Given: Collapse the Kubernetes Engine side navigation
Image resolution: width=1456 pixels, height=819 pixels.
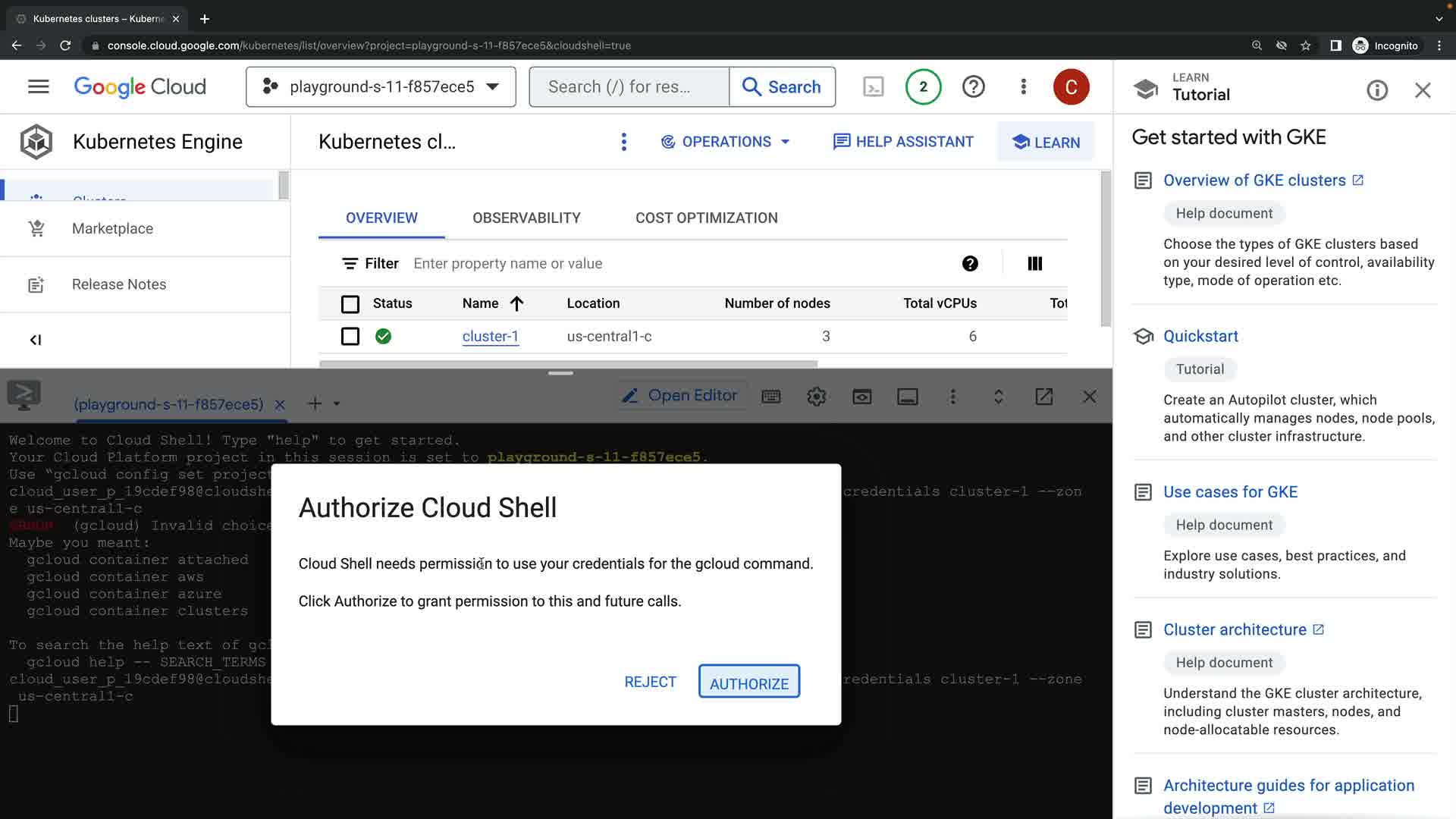Looking at the screenshot, I should click(36, 340).
